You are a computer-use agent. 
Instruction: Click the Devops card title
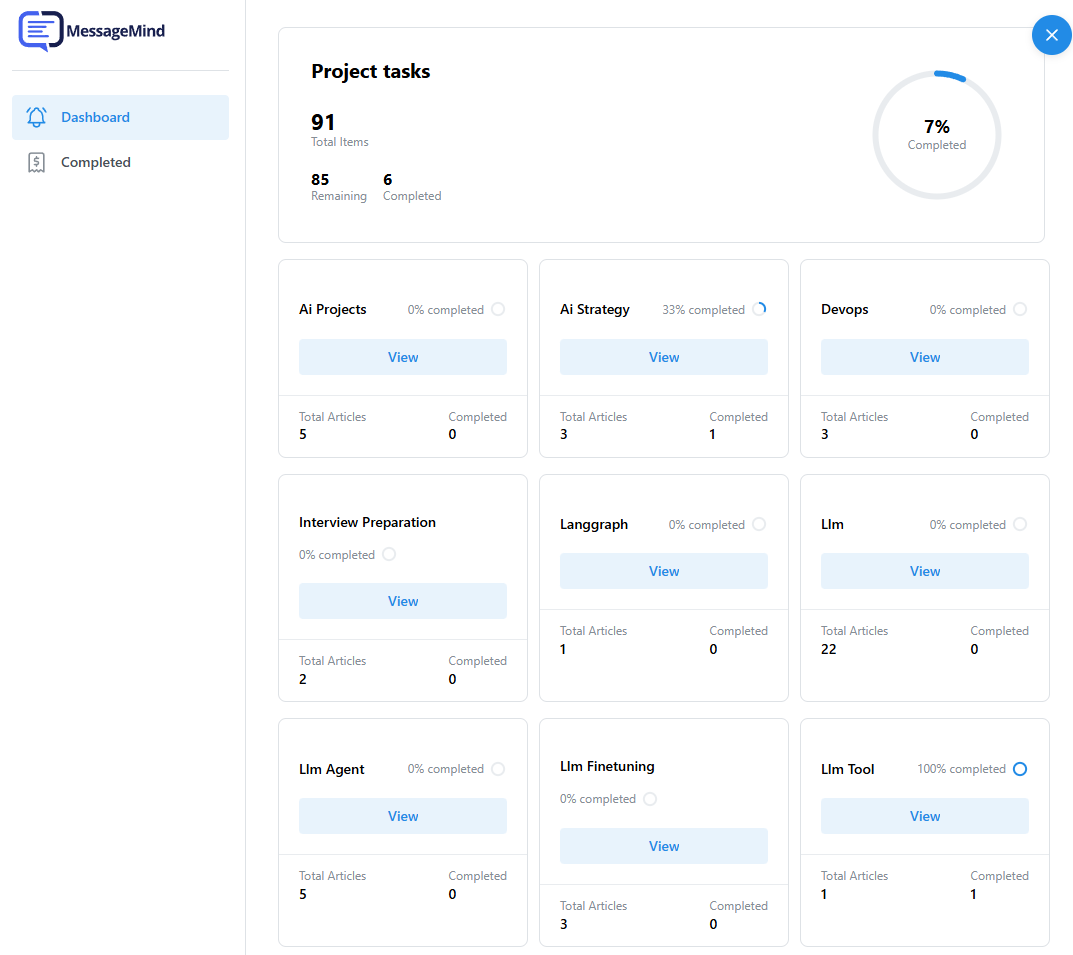[844, 309]
